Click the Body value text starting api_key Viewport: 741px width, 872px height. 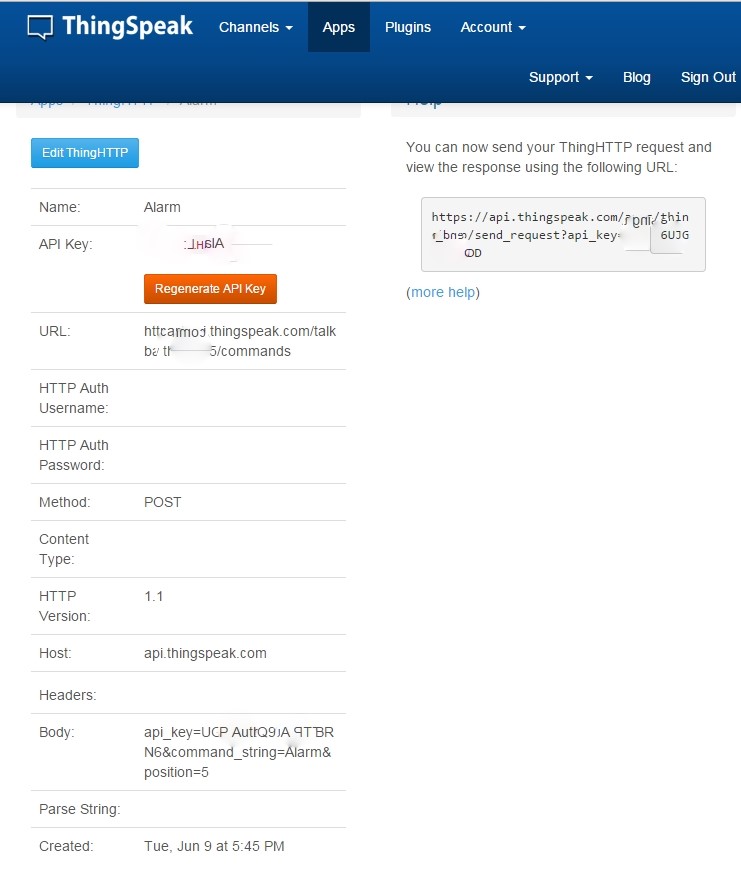pyautogui.click(x=239, y=752)
